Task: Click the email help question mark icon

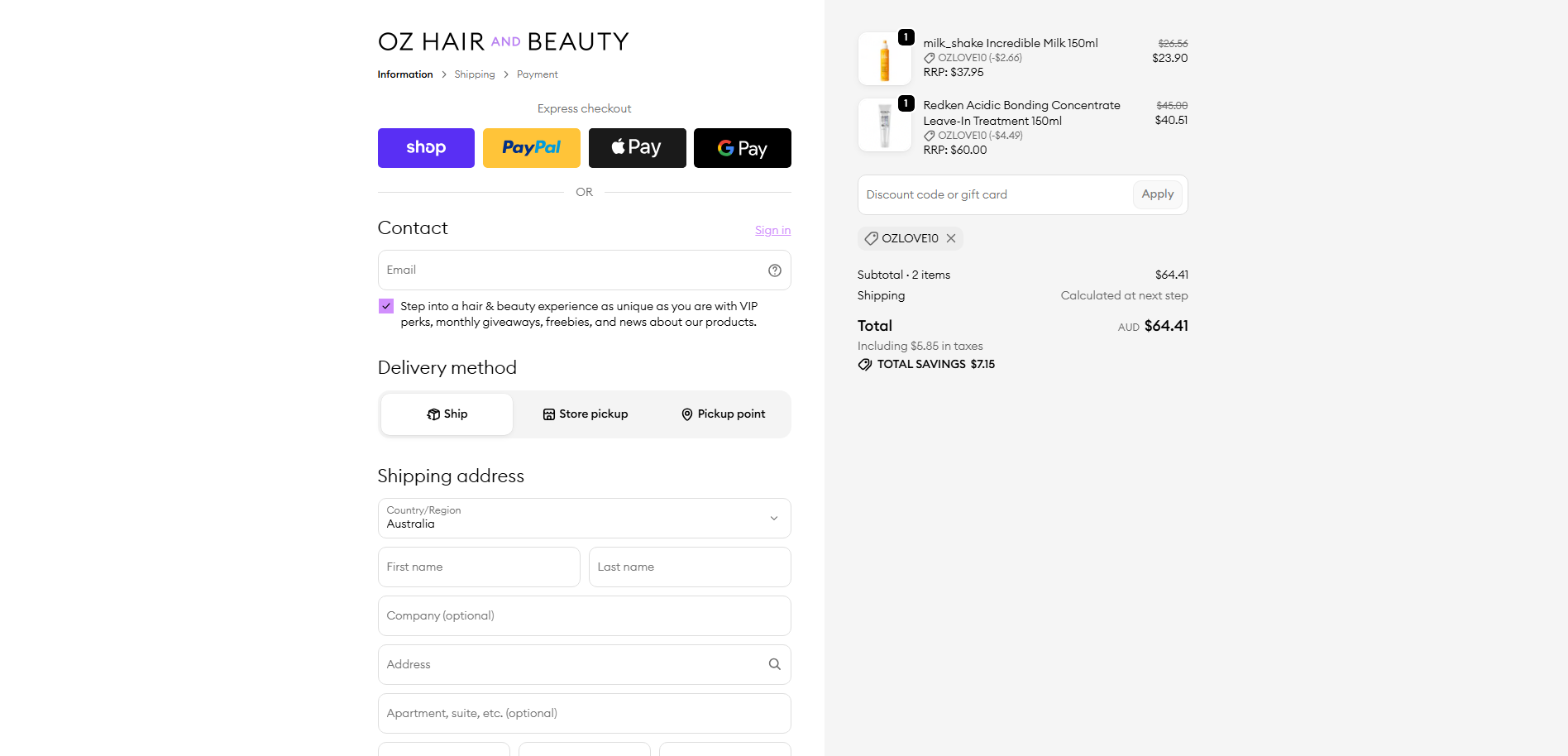Action: click(x=775, y=270)
